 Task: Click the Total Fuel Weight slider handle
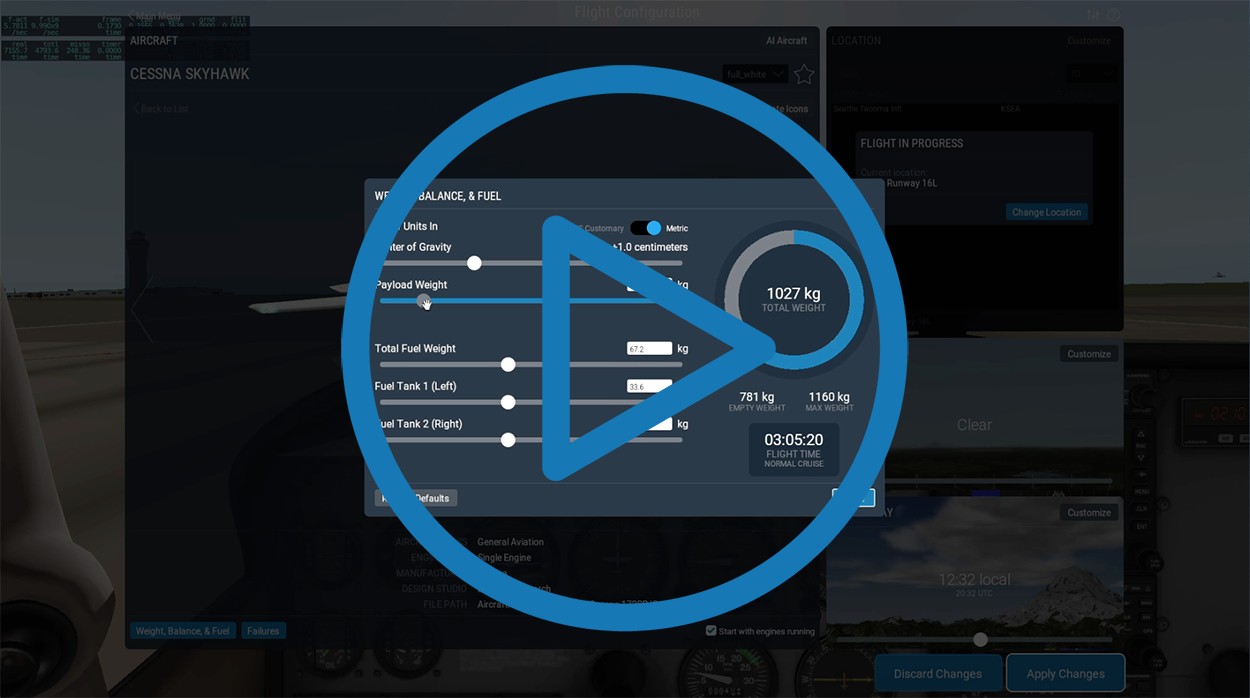[508, 365]
